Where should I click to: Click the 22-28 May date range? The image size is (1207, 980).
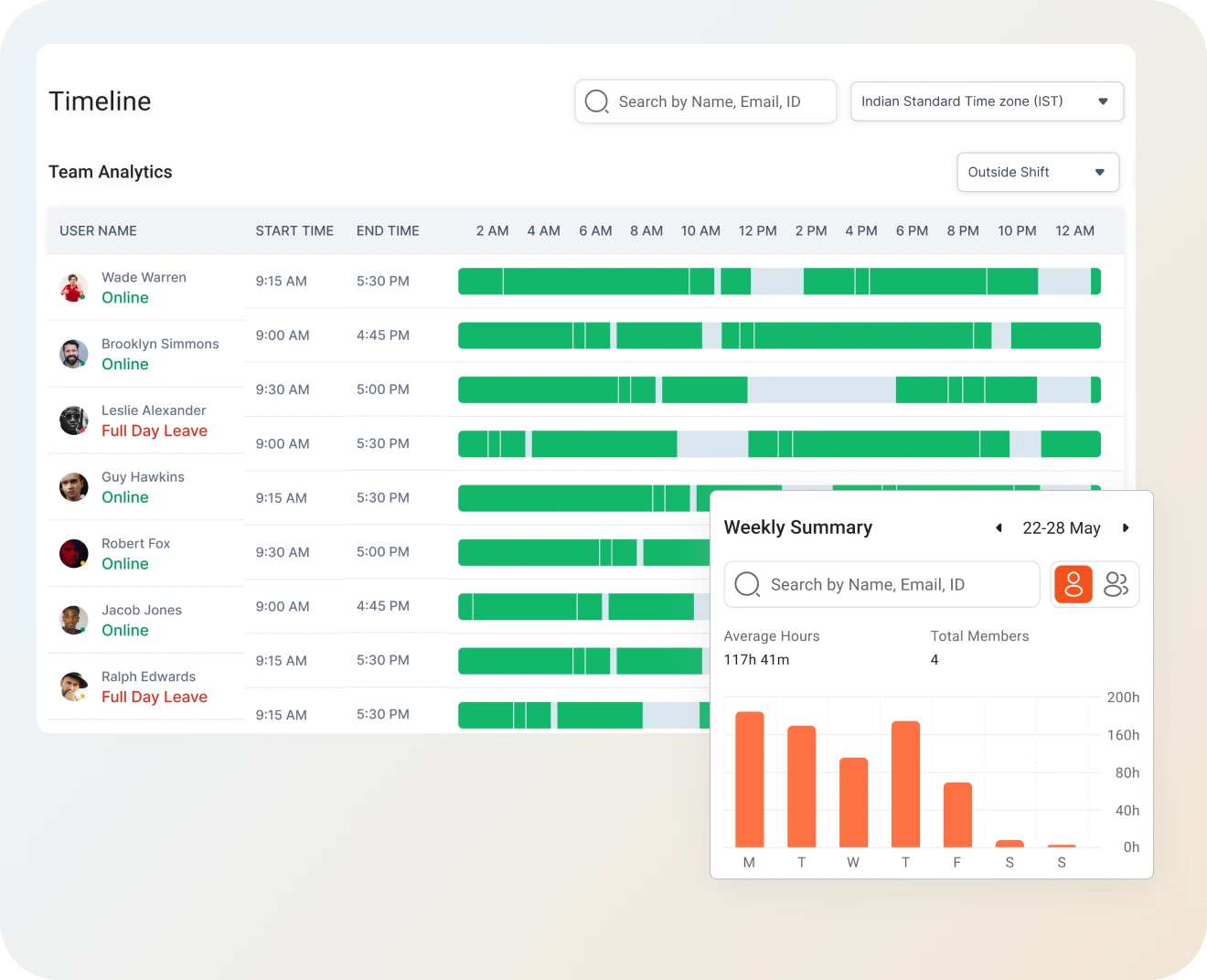coord(1061,527)
